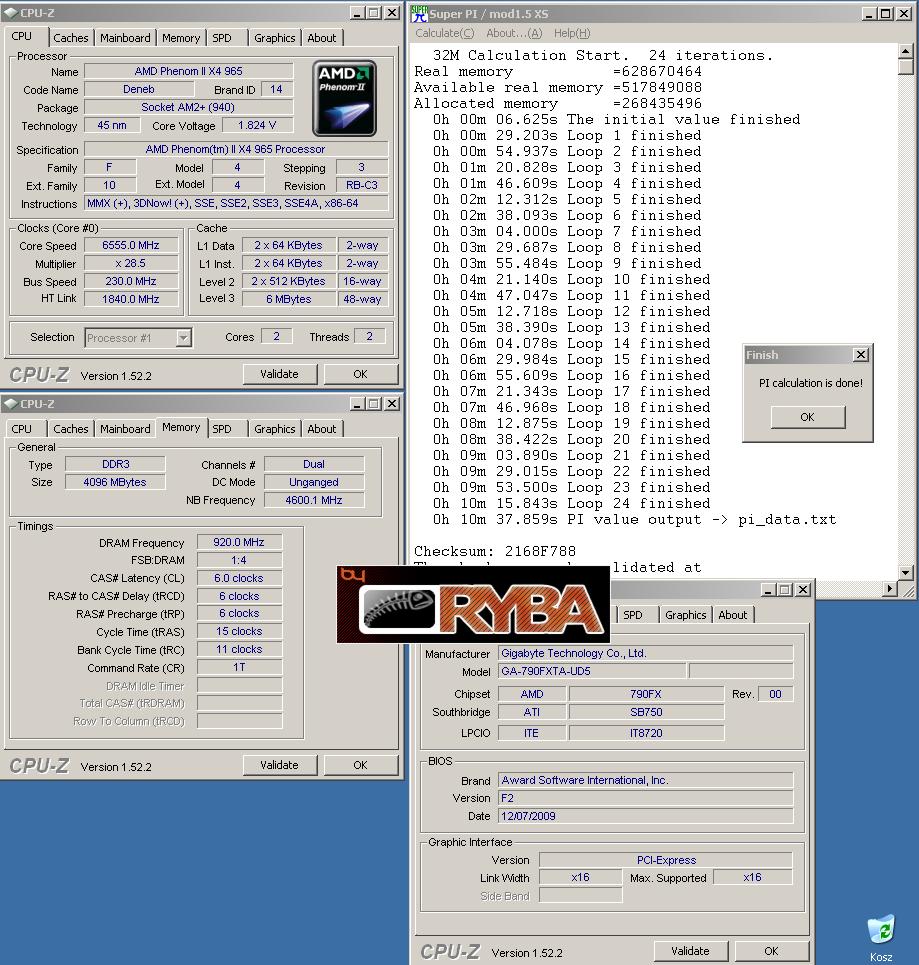
Task: Click OK in top CPU-Z window
Action: click(x=361, y=374)
